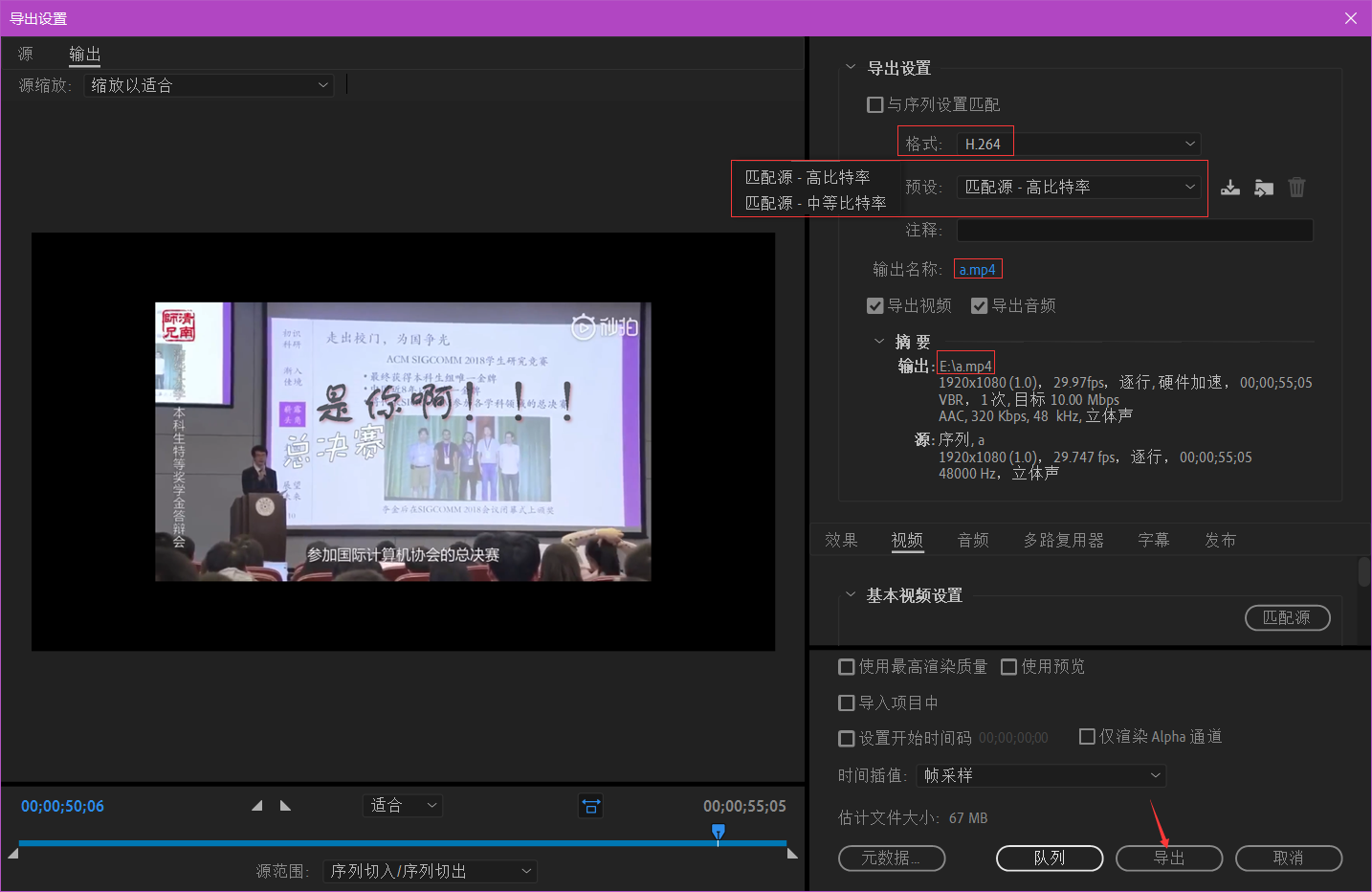Open 格式 H.264 dropdown

(1078, 144)
